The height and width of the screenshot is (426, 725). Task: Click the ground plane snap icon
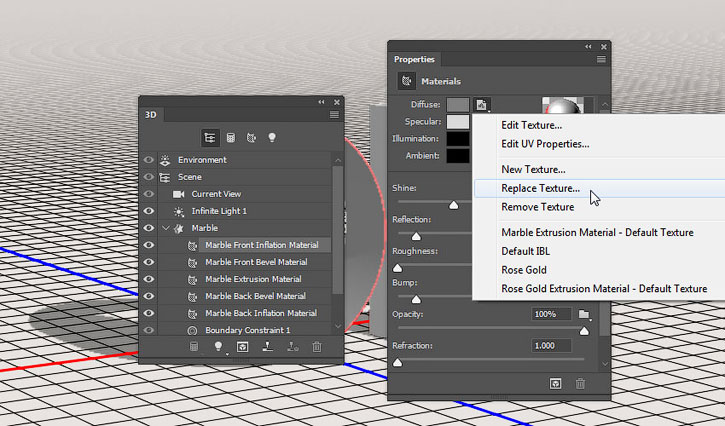click(267, 346)
